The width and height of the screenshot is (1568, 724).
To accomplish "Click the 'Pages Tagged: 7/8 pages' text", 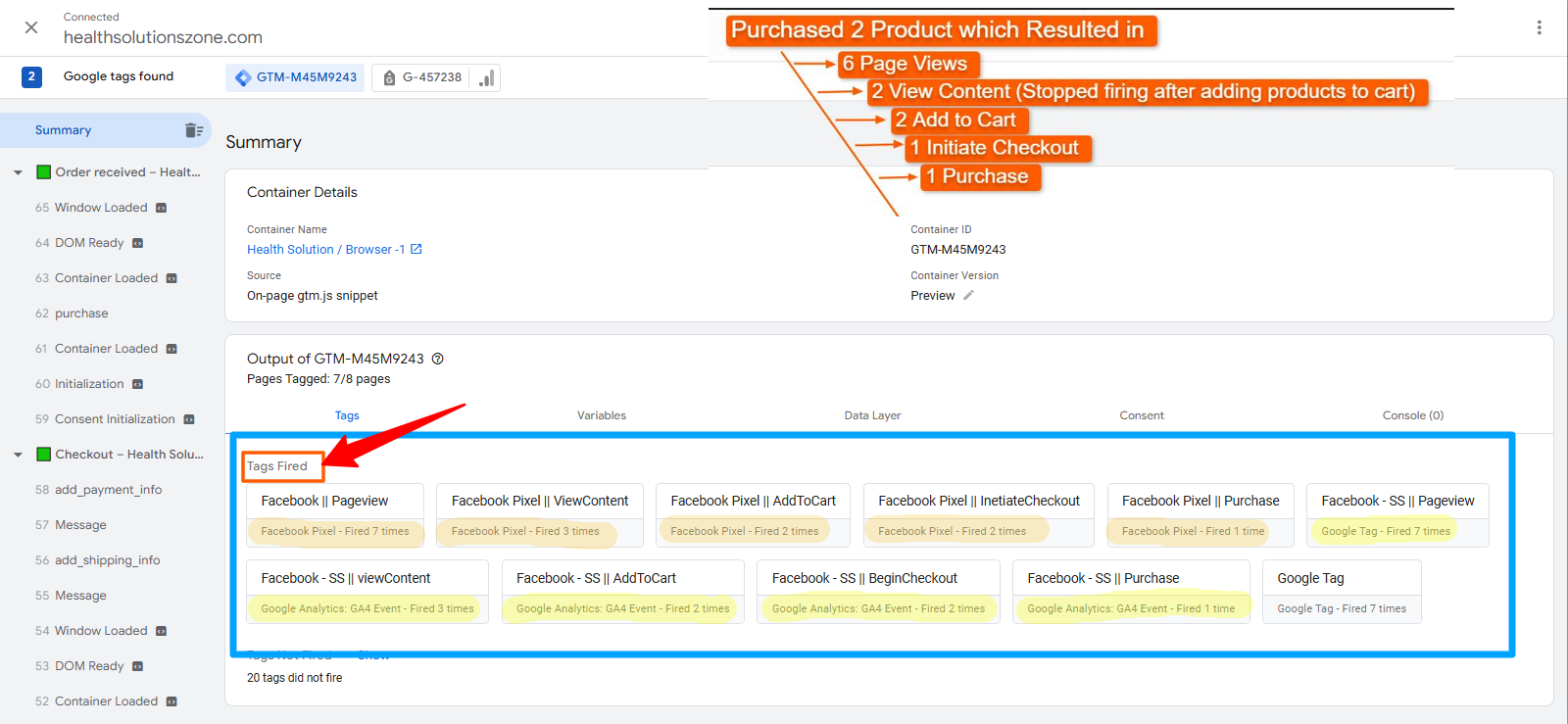I will click(318, 379).
